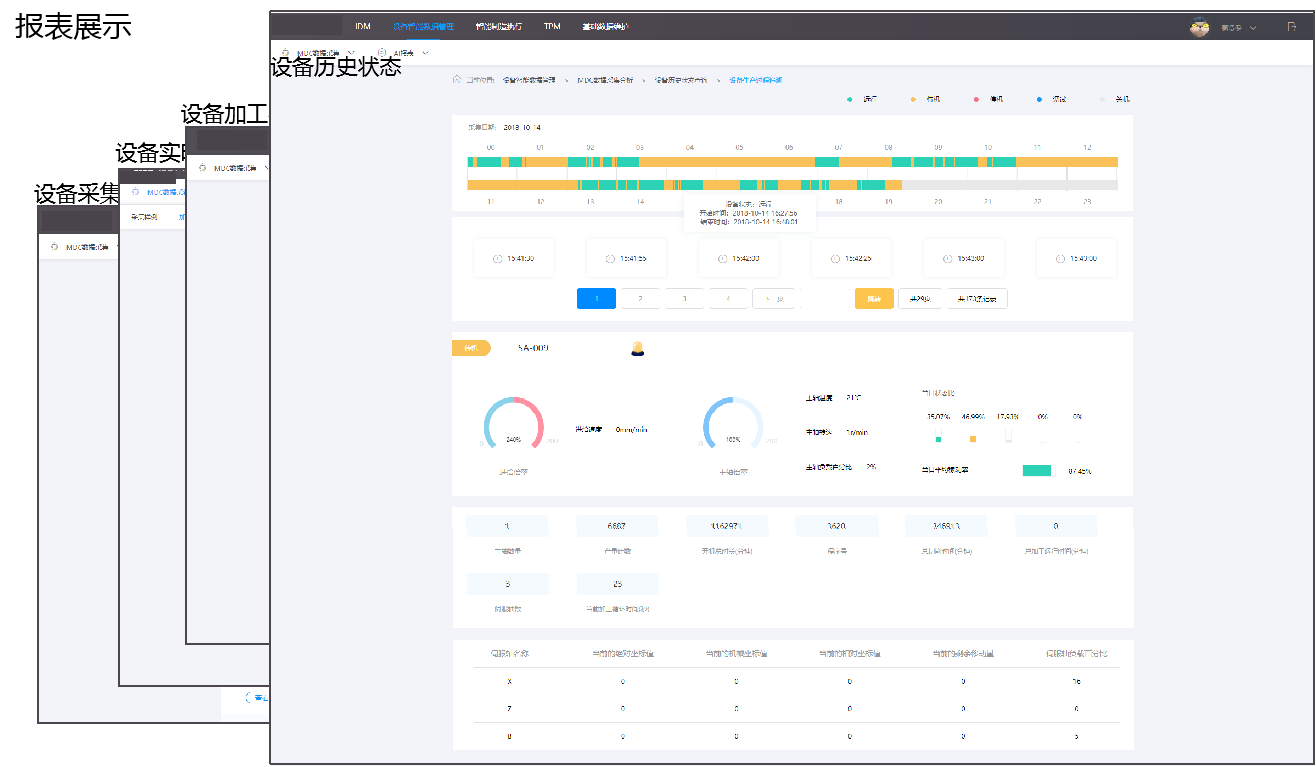
Task: Toggle the green running status legend item
Action: 850,100
